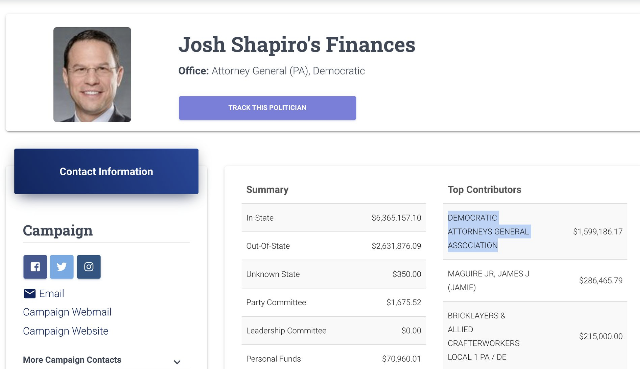The width and height of the screenshot is (640, 369).
Task: Click the More Campaign Contacts label
Action: (72, 360)
